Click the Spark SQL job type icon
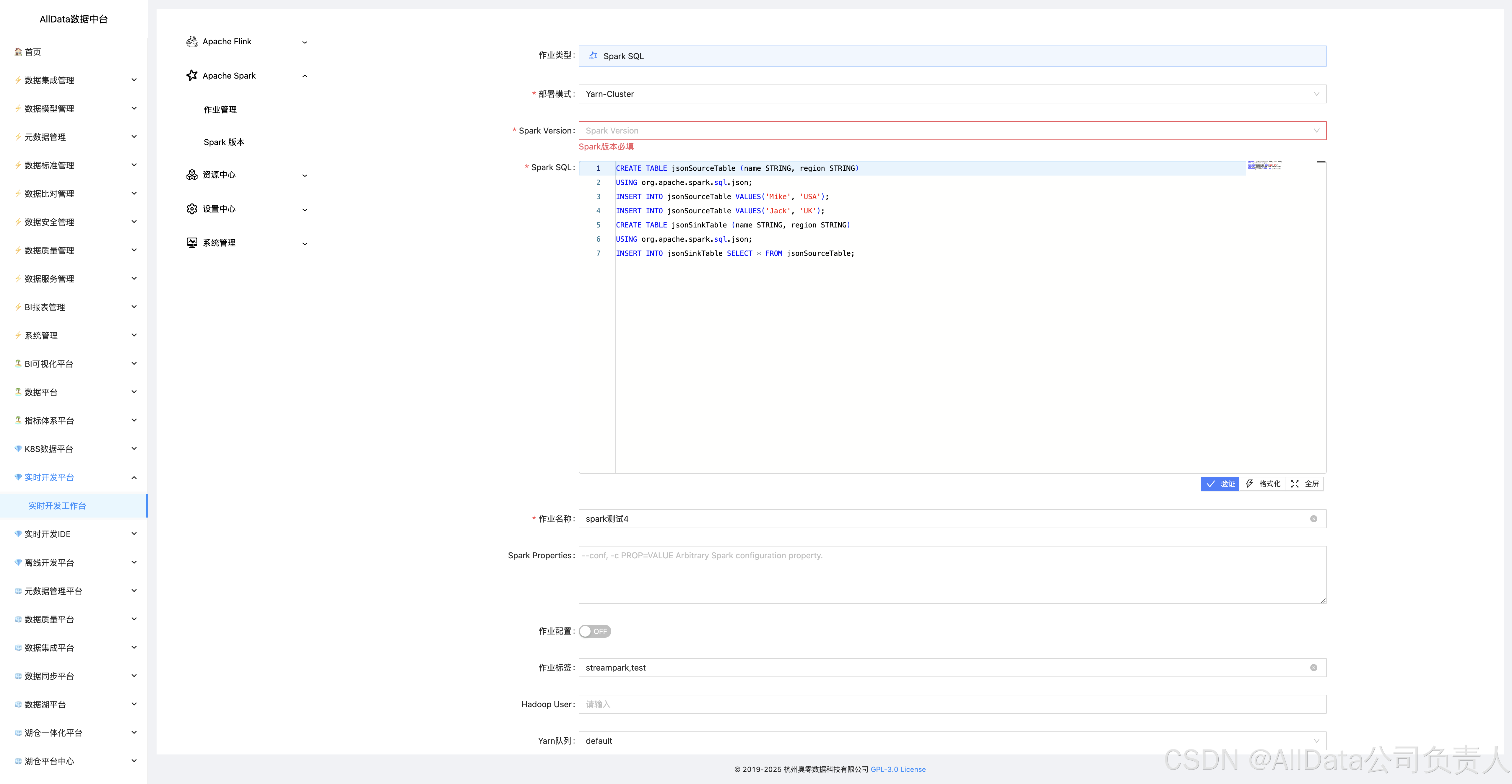The width and height of the screenshot is (1512, 784). click(594, 56)
